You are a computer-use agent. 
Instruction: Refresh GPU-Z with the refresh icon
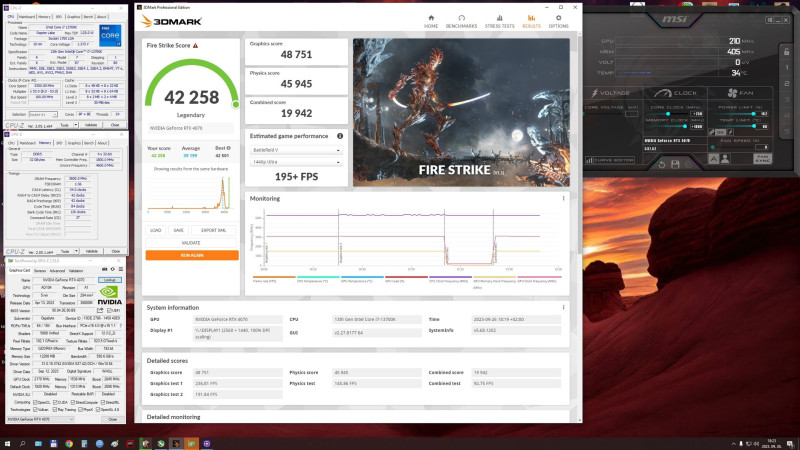[x=113, y=269]
